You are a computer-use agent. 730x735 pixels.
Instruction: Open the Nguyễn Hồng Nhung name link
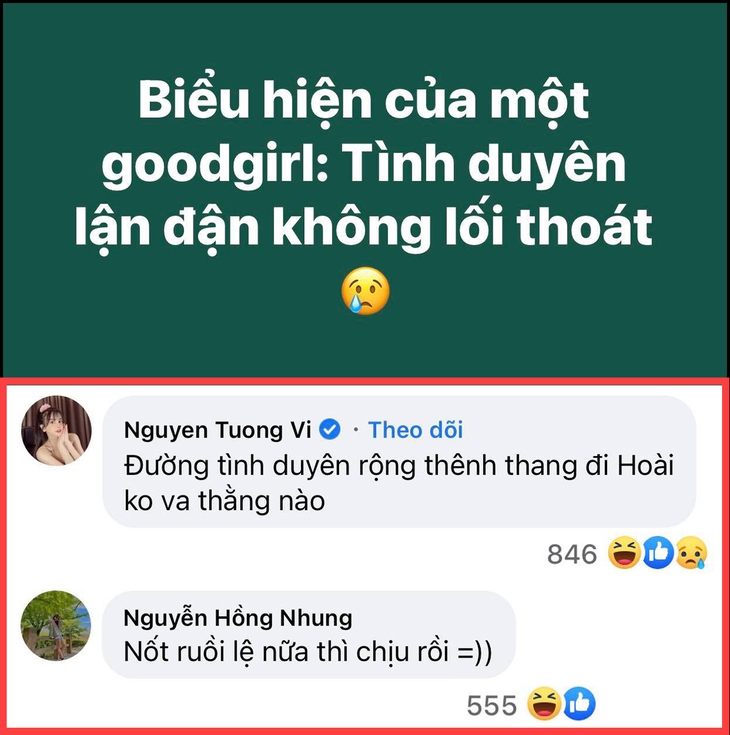coord(238,618)
